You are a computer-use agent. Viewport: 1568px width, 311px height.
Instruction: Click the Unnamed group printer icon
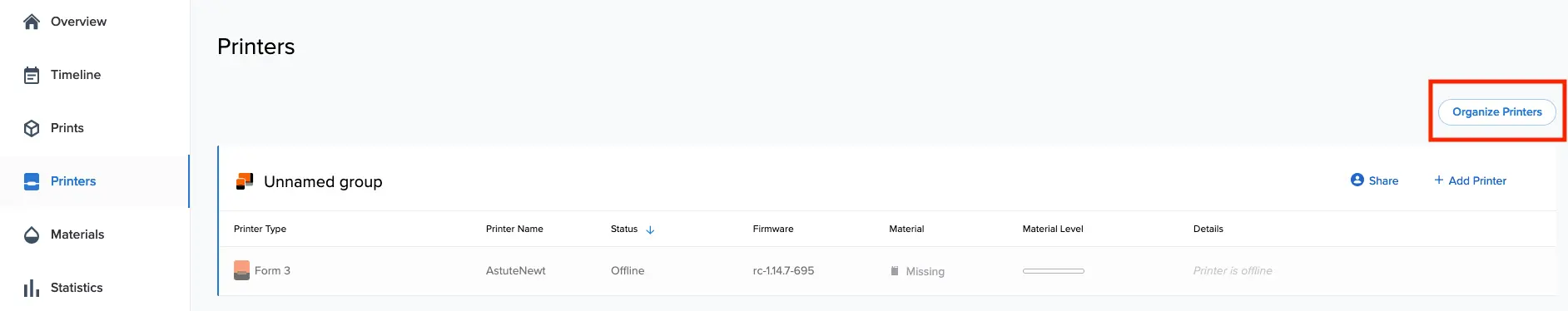click(245, 181)
